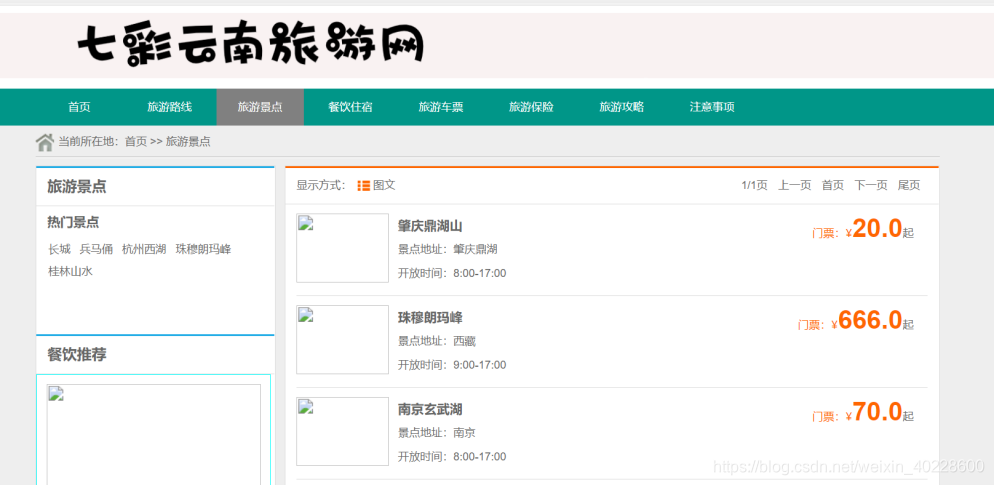Open 注意事项 in navigation bar
The width and height of the screenshot is (994, 485).
coord(712,107)
